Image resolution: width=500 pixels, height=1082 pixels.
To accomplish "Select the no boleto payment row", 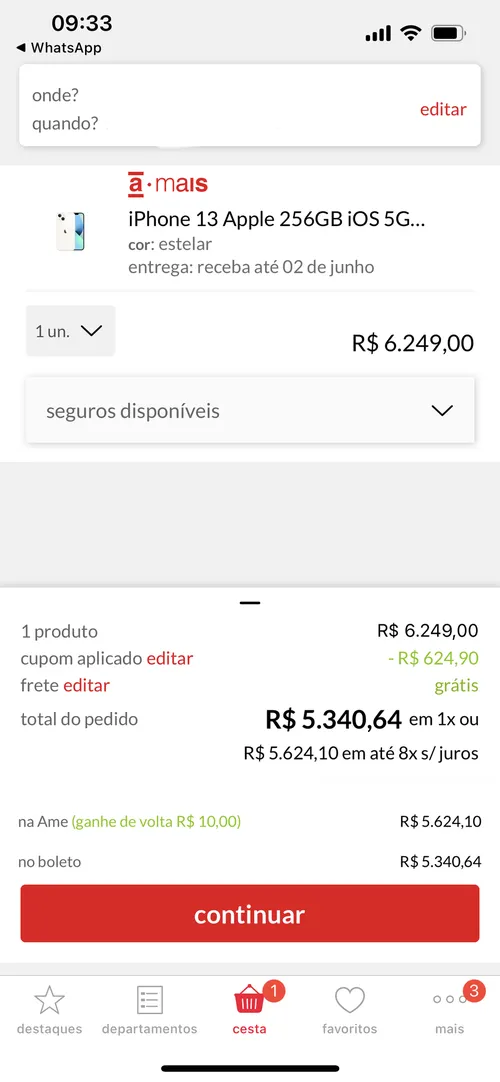I will click(x=250, y=861).
